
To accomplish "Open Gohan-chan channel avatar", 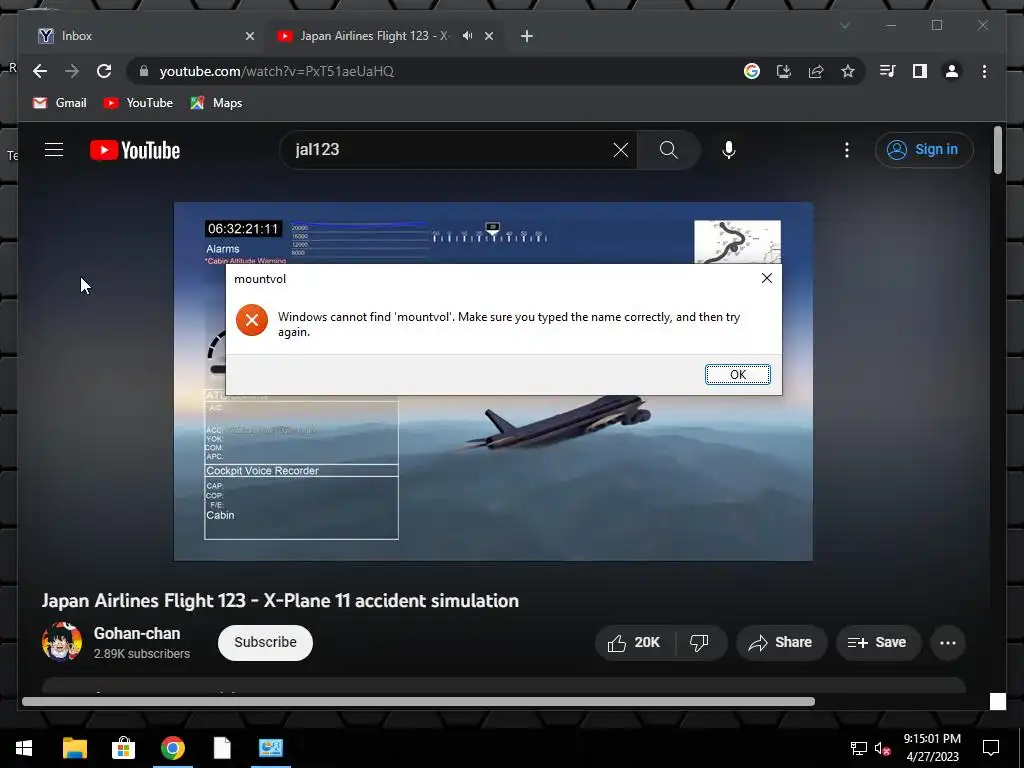I will click(x=62, y=642).
